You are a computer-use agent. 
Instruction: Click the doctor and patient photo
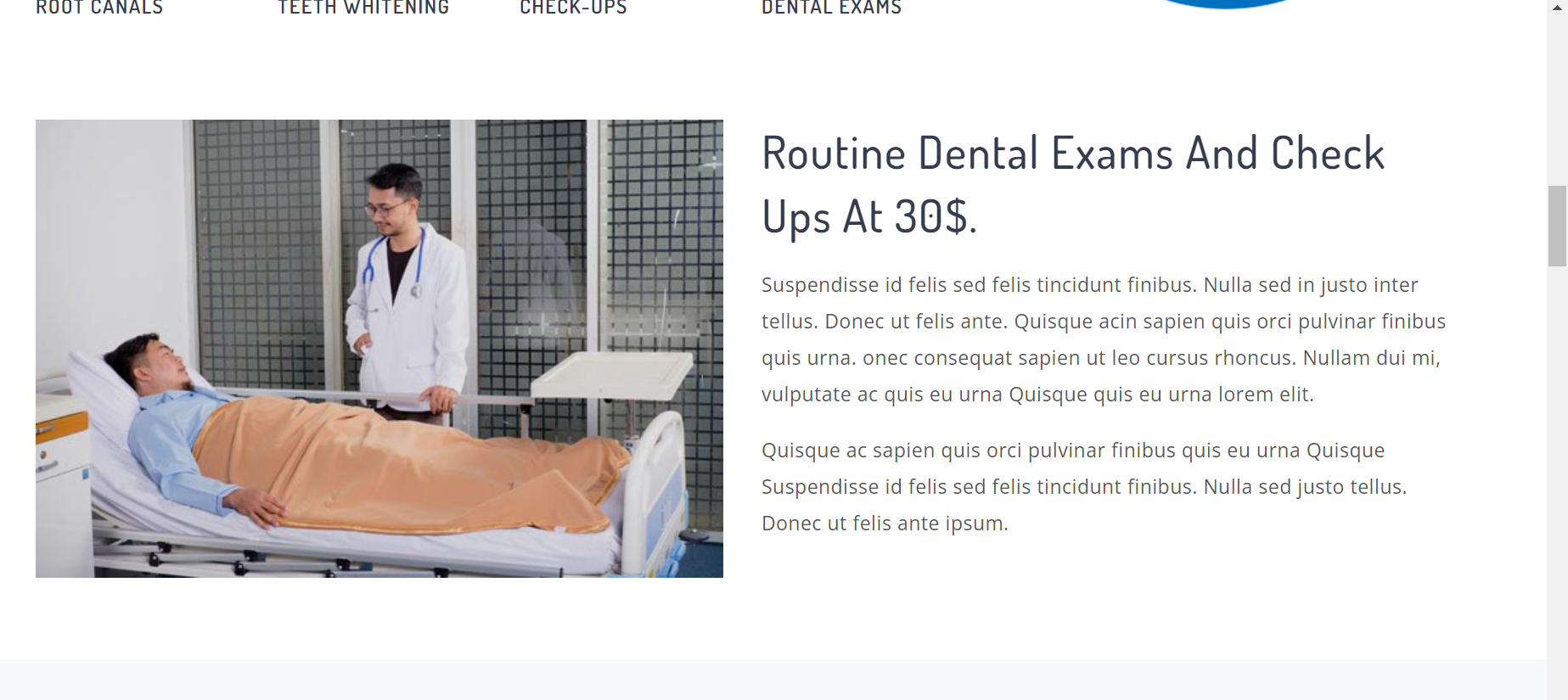(379, 349)
